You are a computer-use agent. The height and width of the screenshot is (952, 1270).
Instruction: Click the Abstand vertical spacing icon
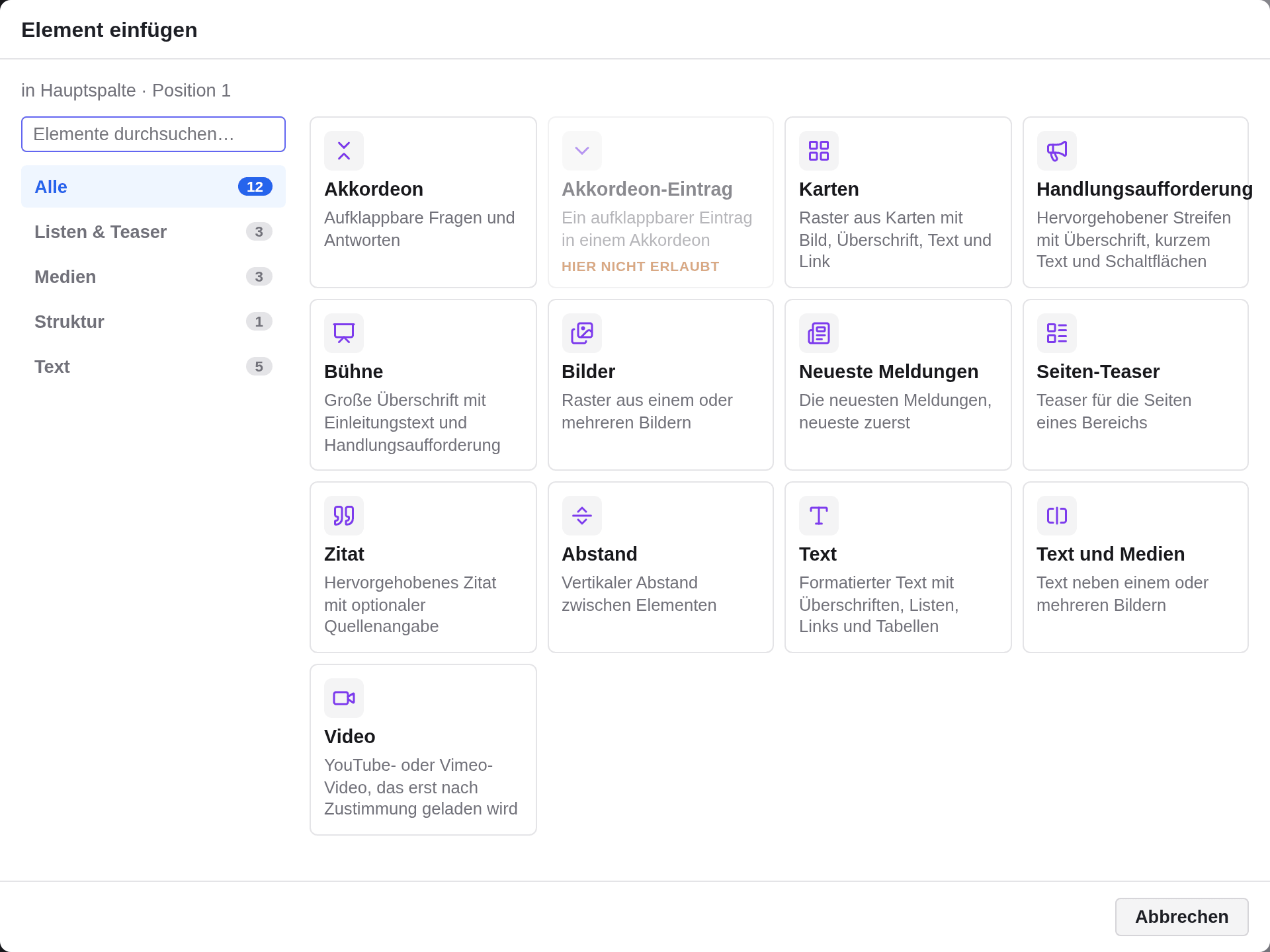coord(582,516)
